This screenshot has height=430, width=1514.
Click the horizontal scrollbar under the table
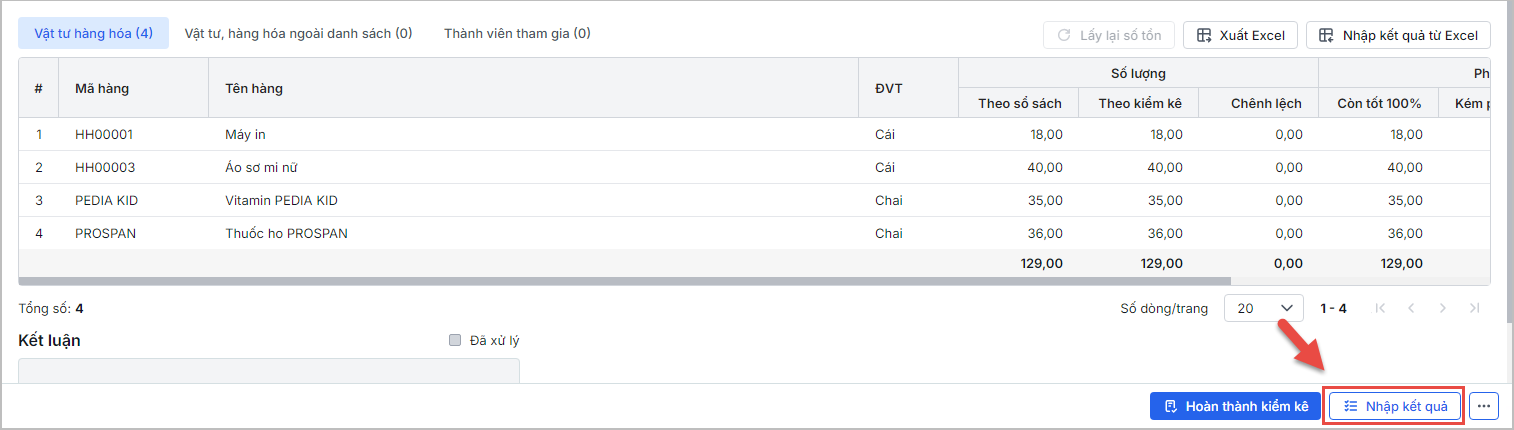coord(625,281)
